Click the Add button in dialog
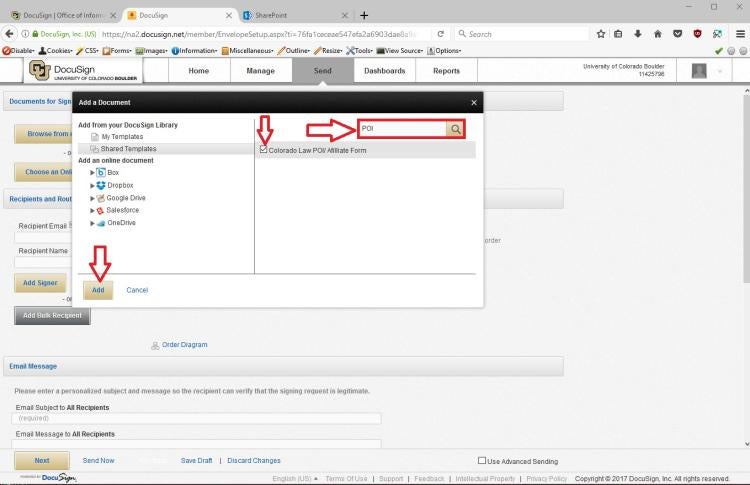 [x=98, y=290]
